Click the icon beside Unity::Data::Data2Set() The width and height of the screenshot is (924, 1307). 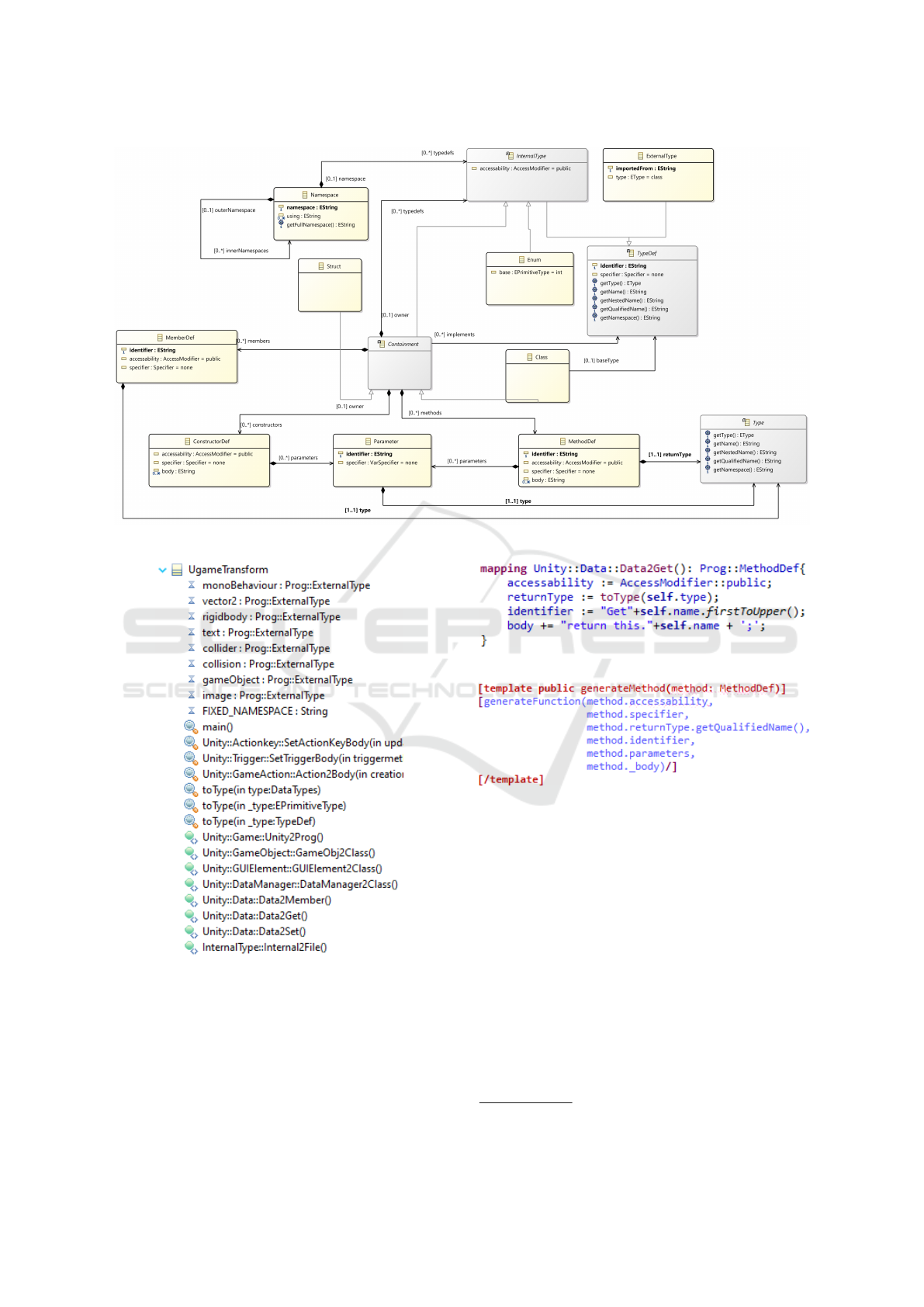190,931
